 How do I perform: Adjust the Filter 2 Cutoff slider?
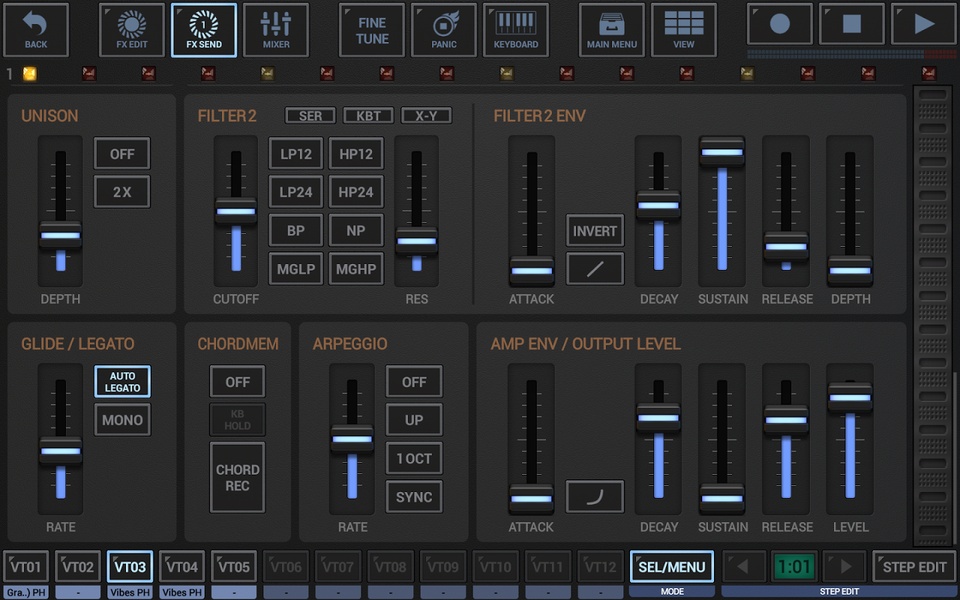[x=236, y=211]
